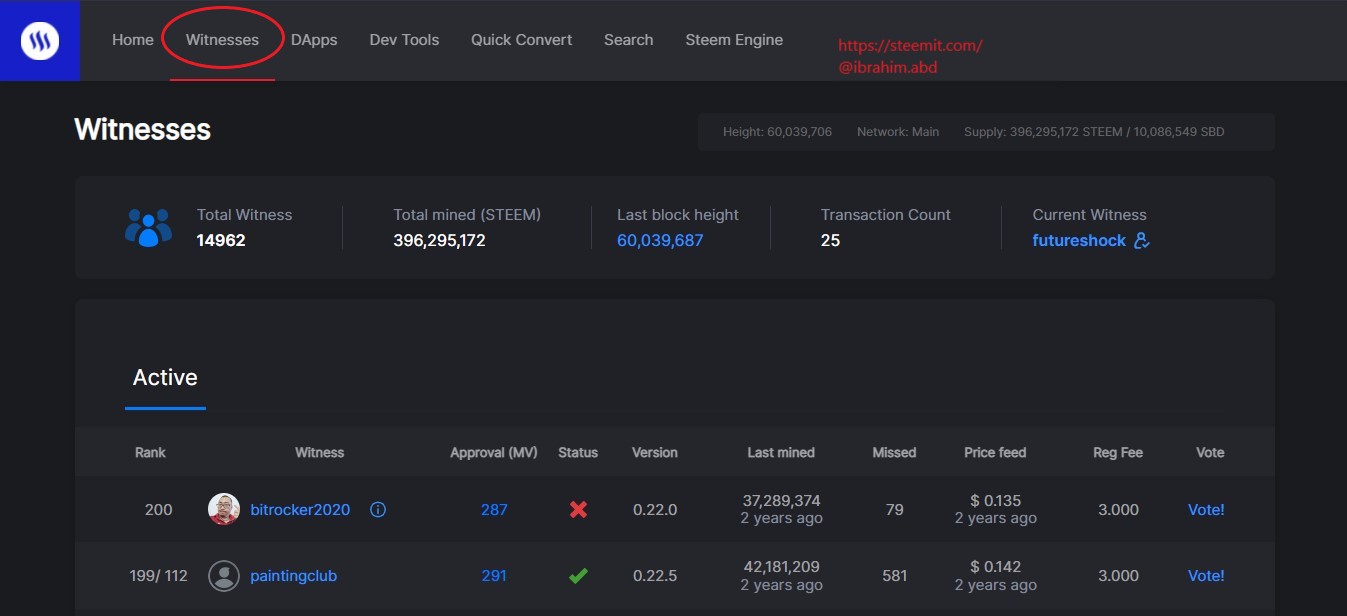Go to the DApps page
Screen dimensions: 1347x616
[x=314, y=40]
